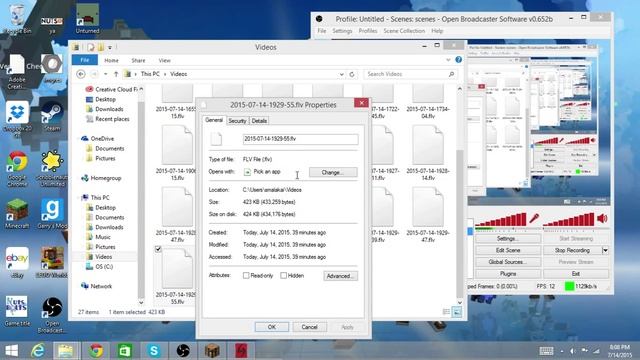Click the file name field in Properties

(x=300, y=139)
